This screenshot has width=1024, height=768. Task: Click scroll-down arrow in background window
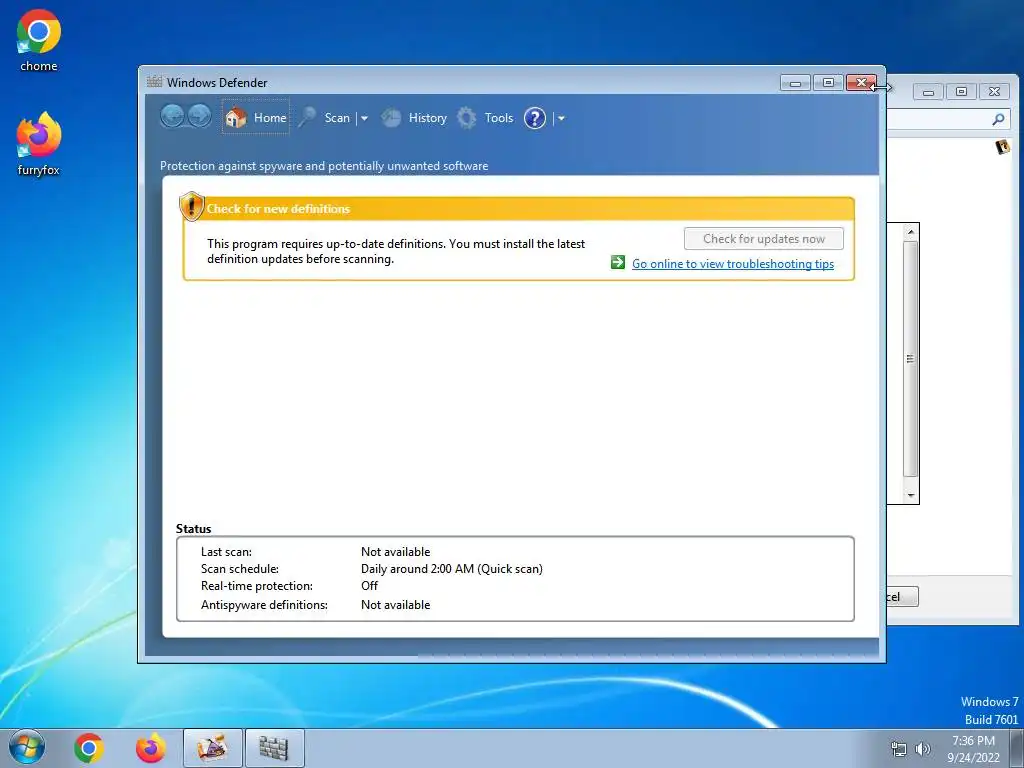910,496
